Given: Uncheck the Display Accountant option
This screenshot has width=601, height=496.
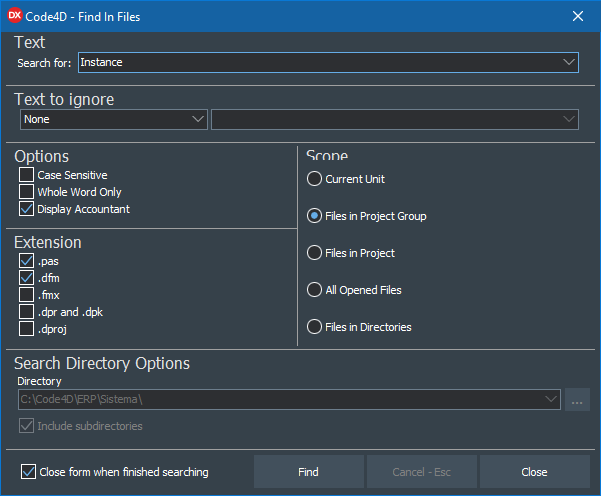Looking at the screenshot, I should pyautogui.click(x=26, y=209).
